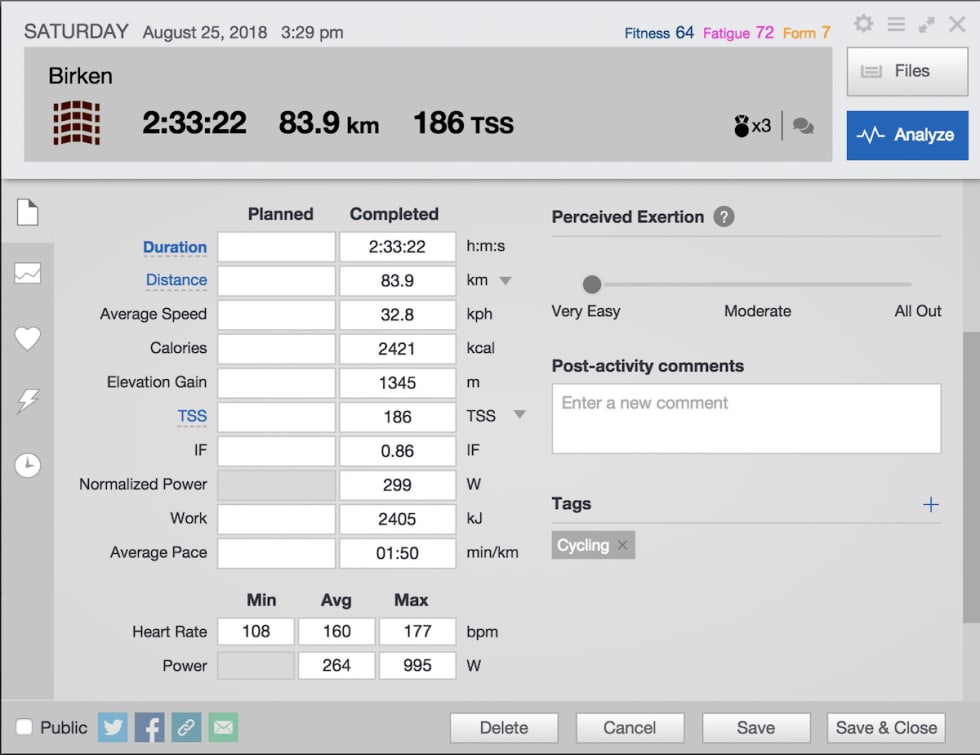The image size is (980, 755).
Task: Click the completed Average Speed field
Action: point(398,314)
